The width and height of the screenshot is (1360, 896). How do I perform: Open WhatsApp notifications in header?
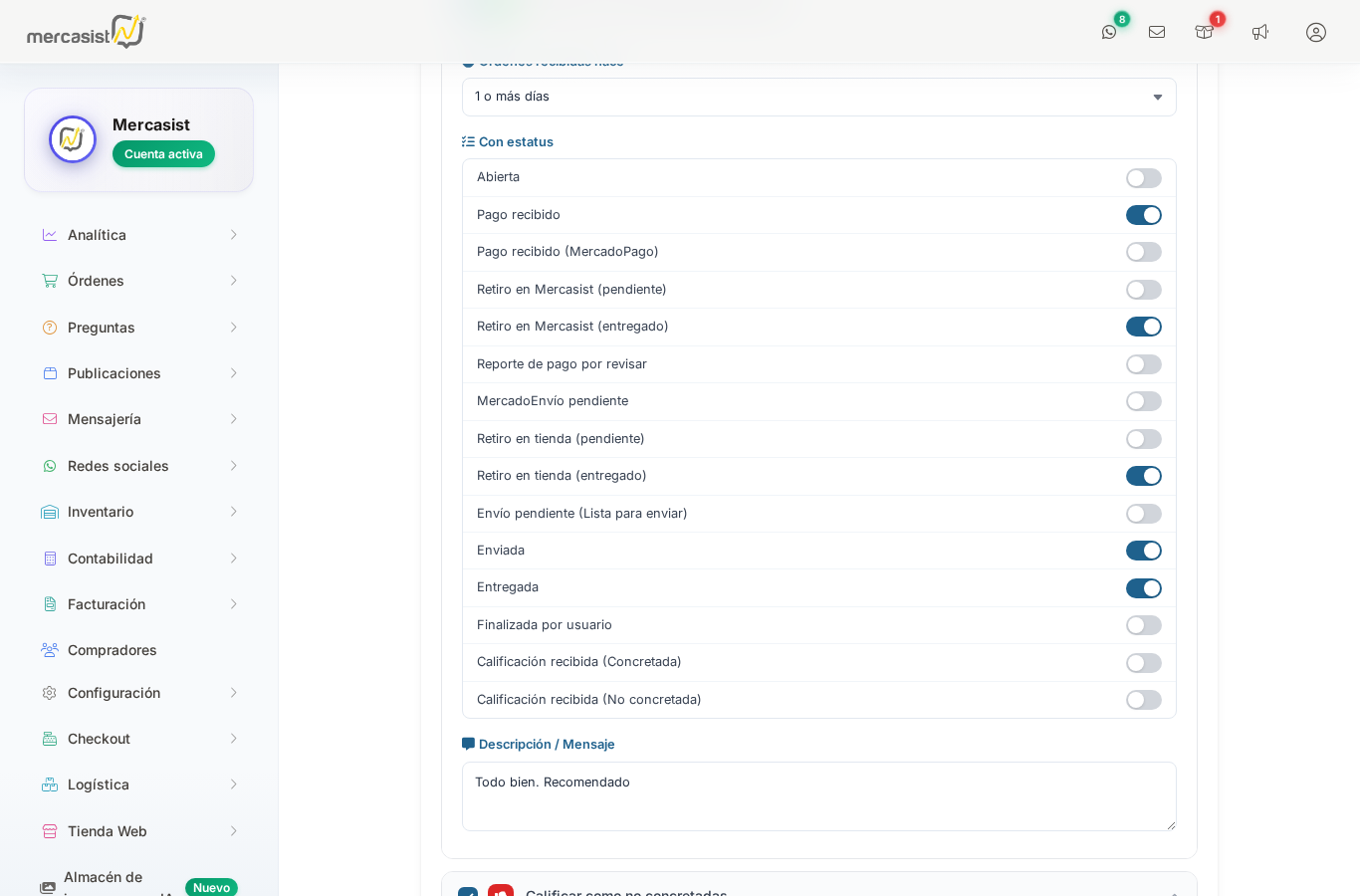click(1109, 32)
